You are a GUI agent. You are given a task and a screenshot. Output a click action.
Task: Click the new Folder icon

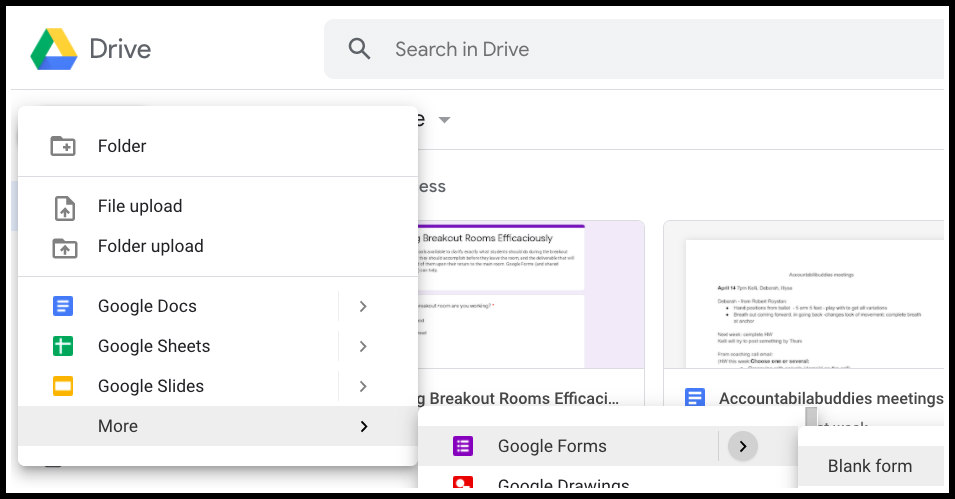[x=63, y=146]
